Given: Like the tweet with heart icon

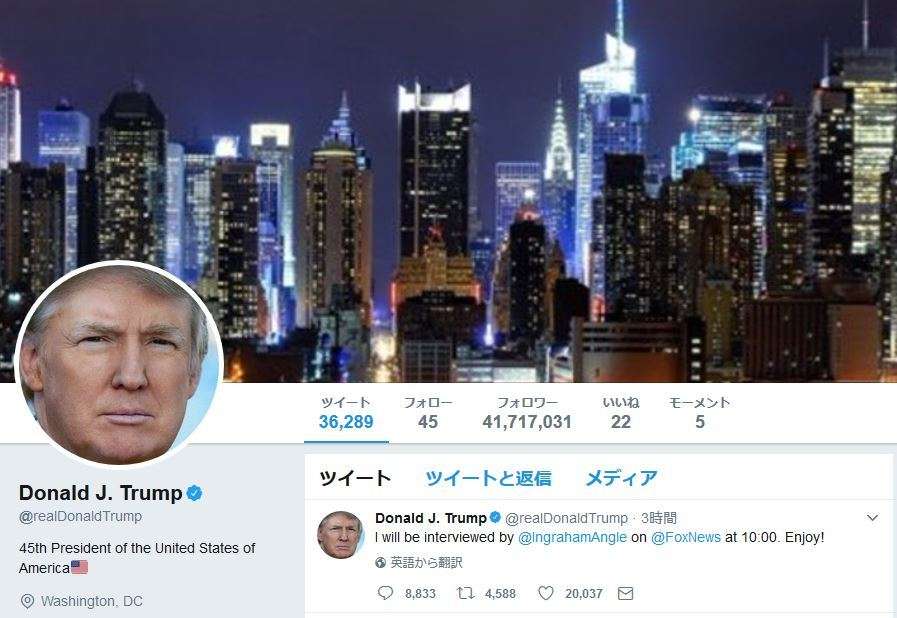Looking at the screenshot, I should (x=546, y=593).
